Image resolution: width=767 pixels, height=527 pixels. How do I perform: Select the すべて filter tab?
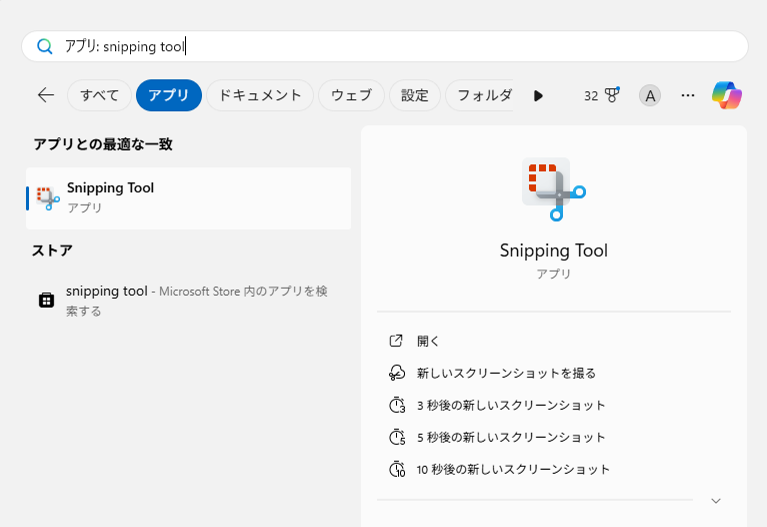100,95
